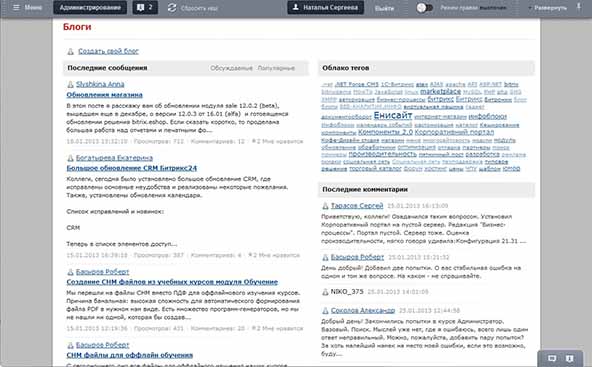
Task: Reset the cache via Сбросить кеш
Action: [x=199, y=8]
